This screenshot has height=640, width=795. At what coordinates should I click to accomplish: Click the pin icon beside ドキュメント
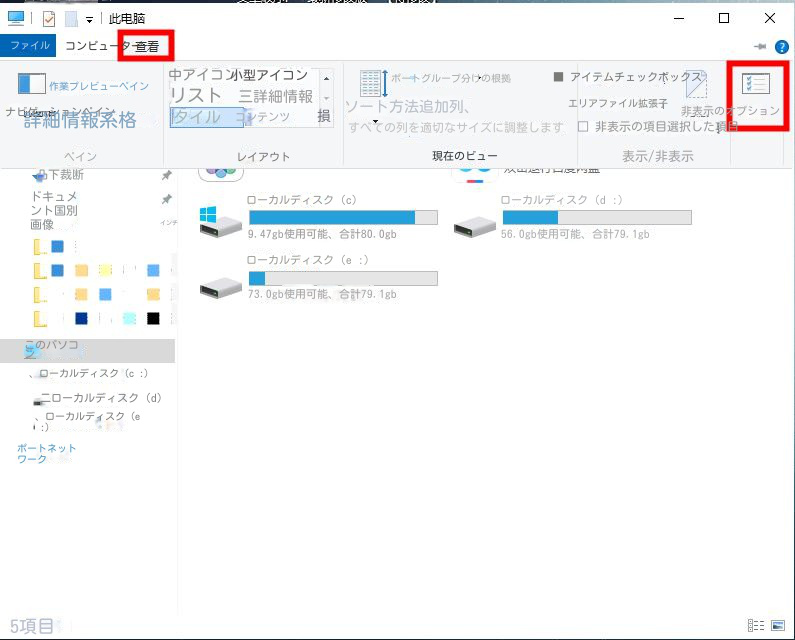point(166,199)
